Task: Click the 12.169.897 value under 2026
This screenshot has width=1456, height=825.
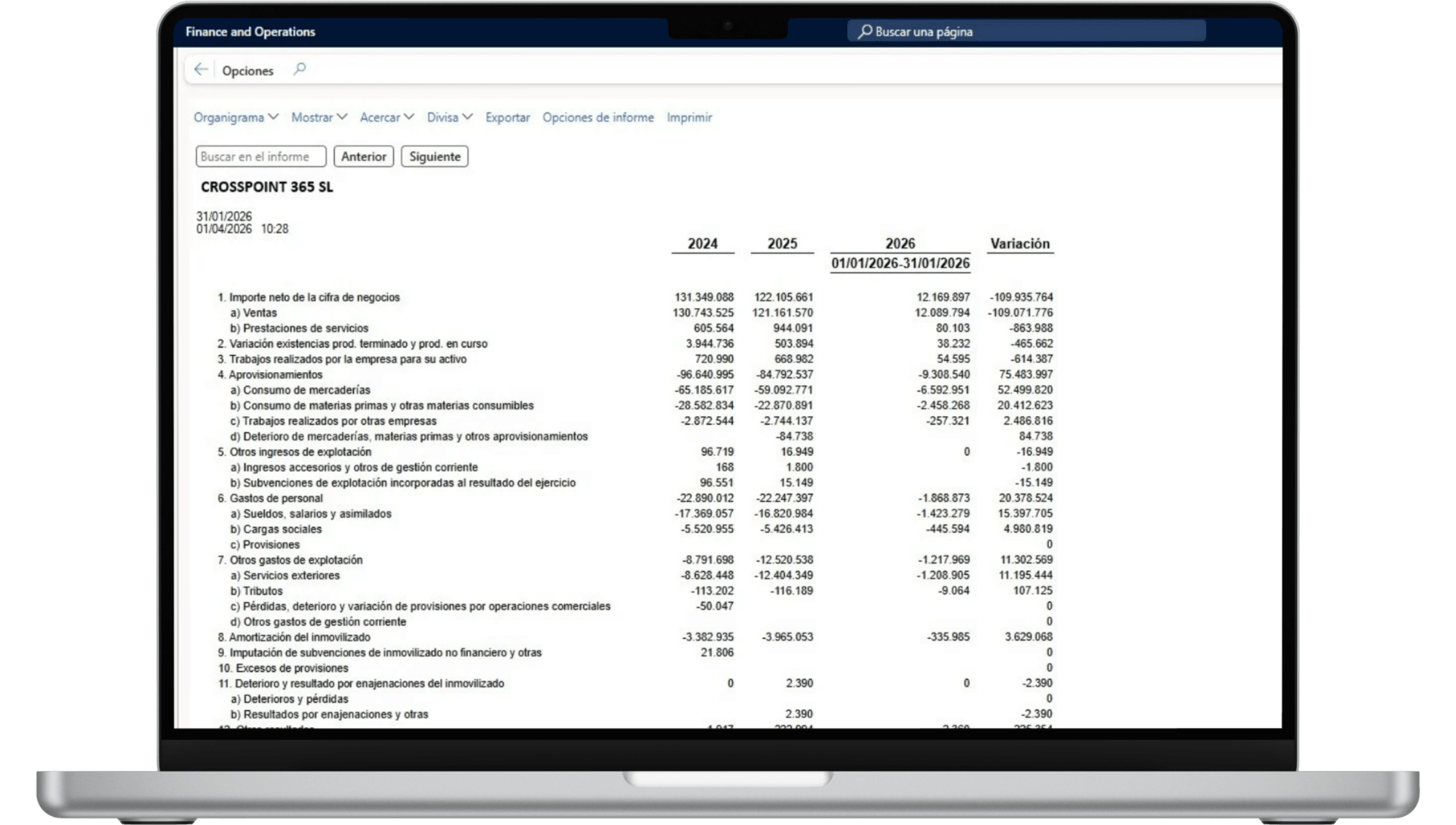Action: (943, 298)
